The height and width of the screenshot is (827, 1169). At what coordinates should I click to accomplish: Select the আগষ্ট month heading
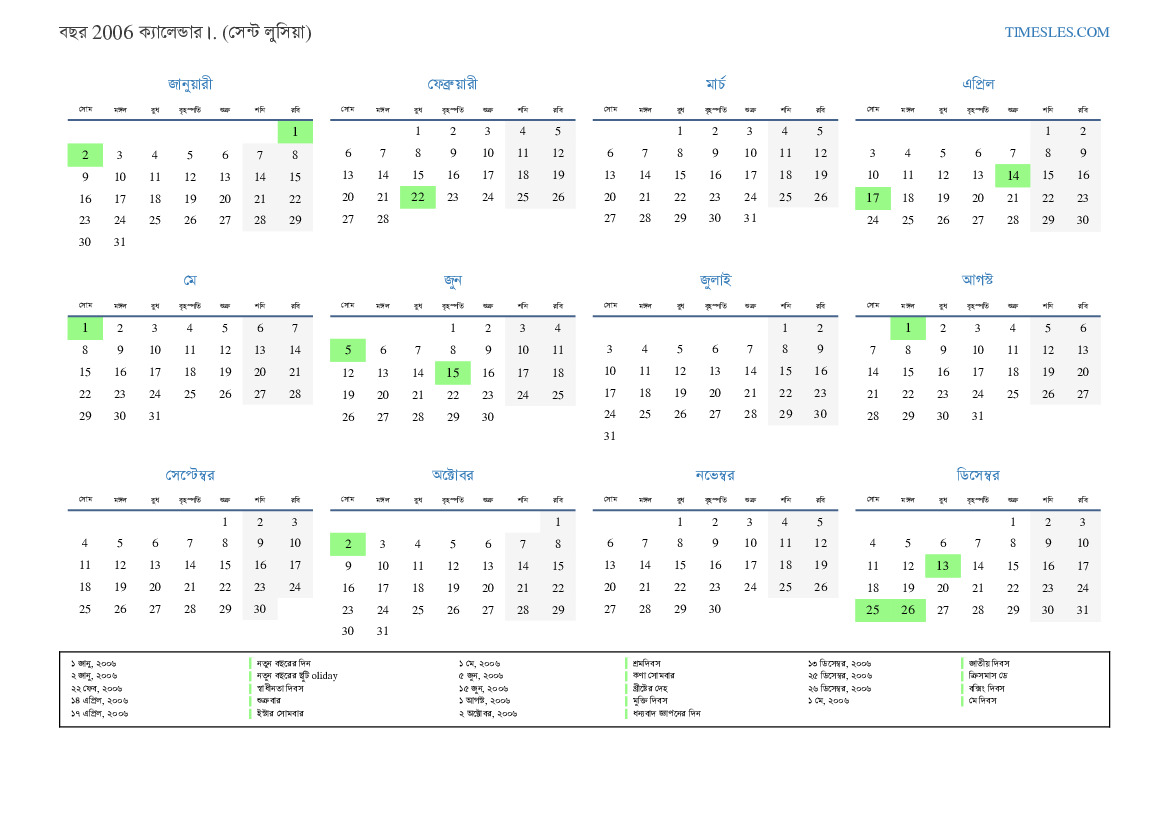pyautogui.click(x=977, y=280)
